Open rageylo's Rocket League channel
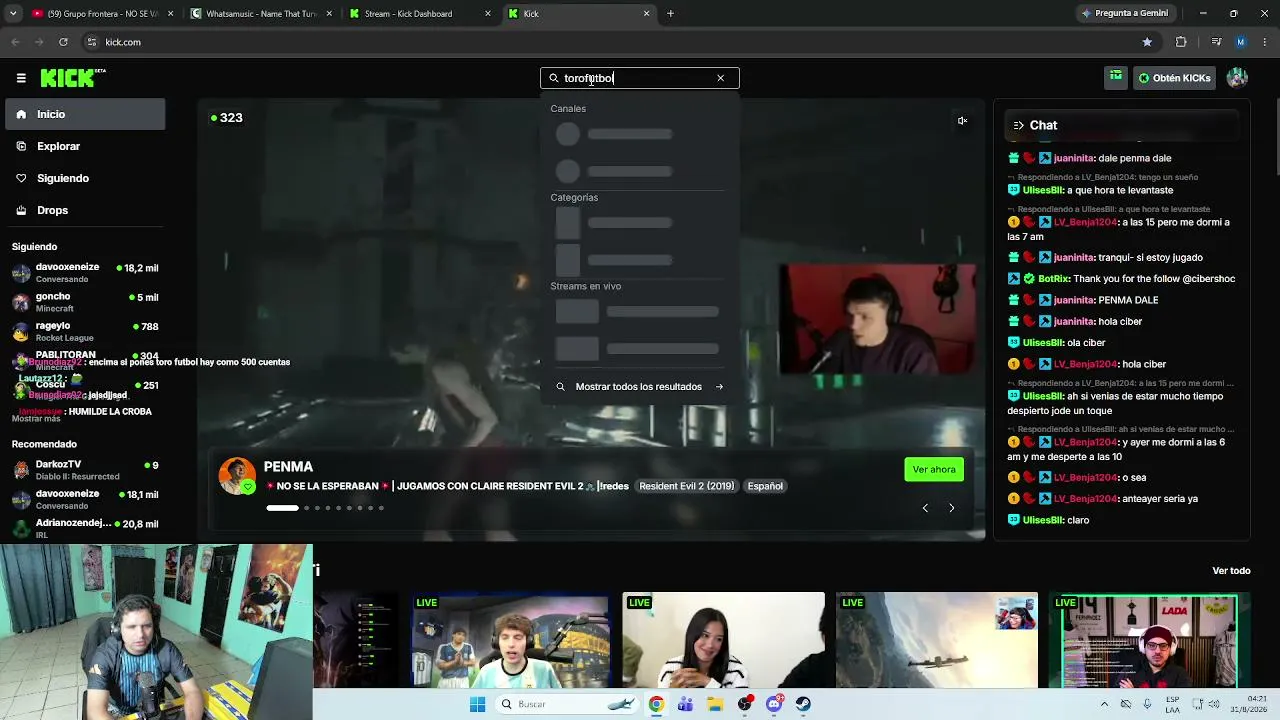Screen dimensions: 1280x720 [x=85, y=331]
